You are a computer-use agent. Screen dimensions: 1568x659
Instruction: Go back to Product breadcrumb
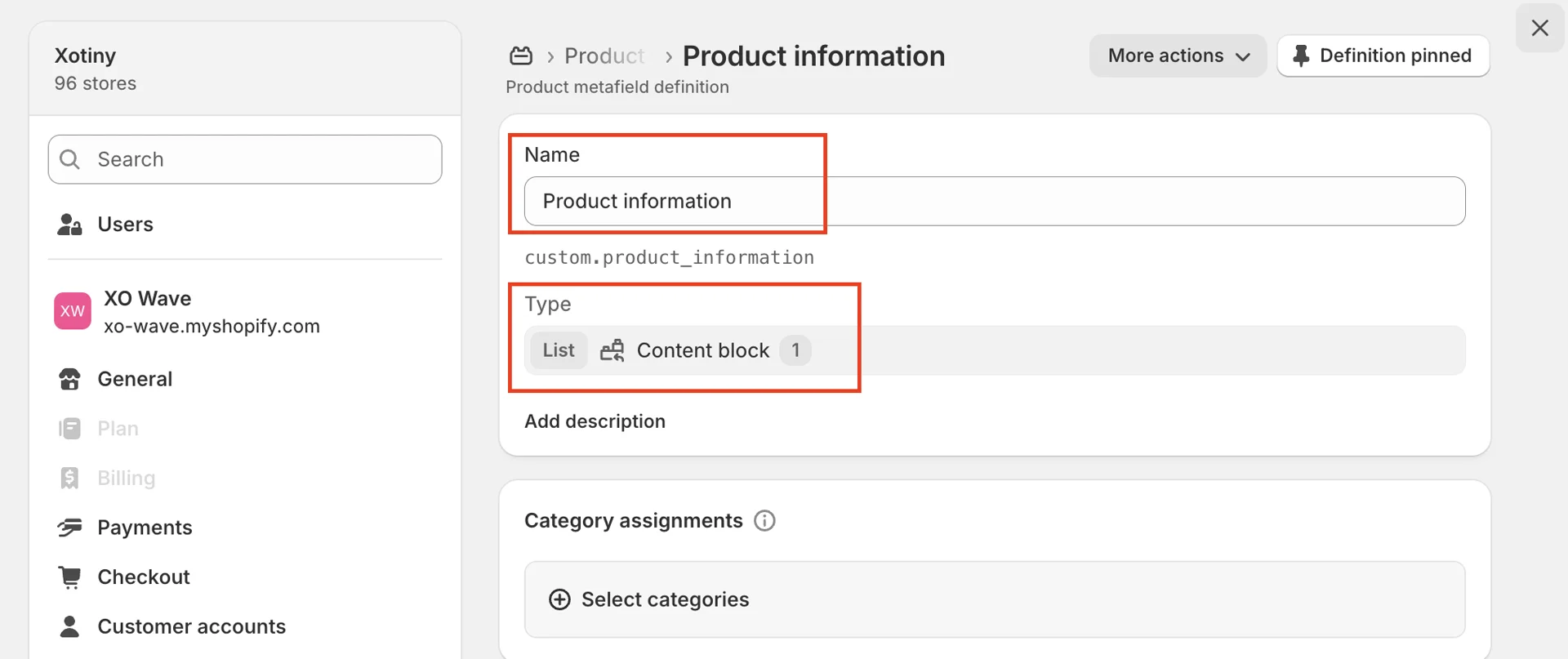click(x=604, y=56)
